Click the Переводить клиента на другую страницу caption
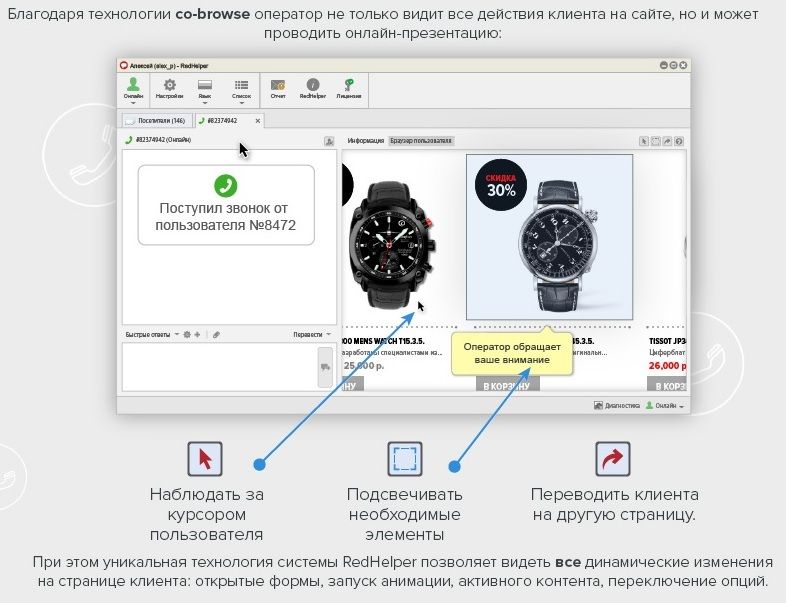Screen dimensions: 786x603 (x=615, y=504)
